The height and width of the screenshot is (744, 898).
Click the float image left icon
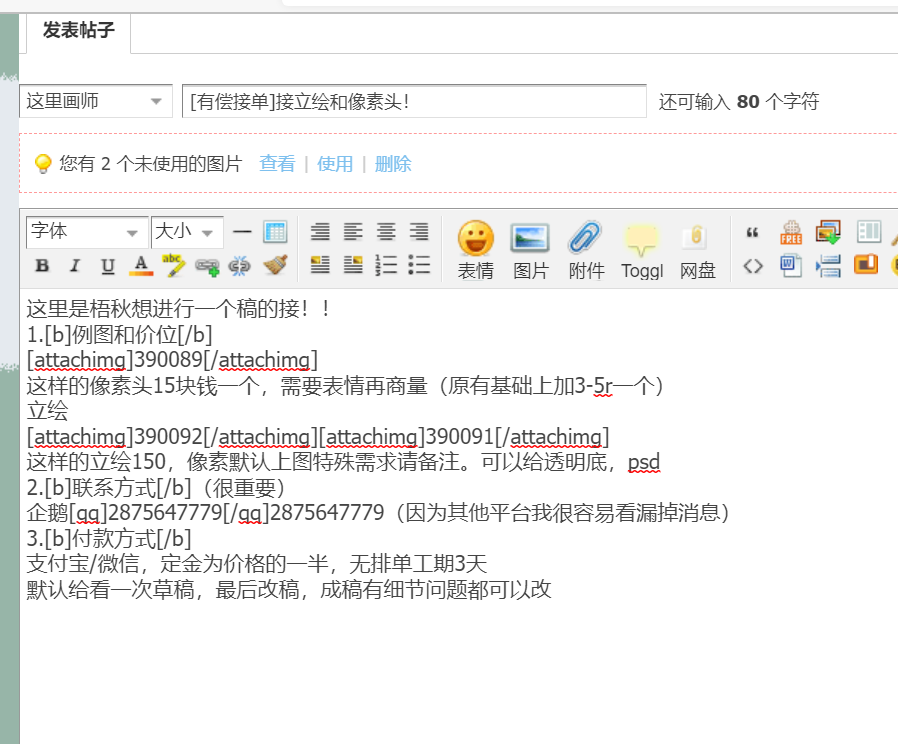pyautogui.click(x=320, y=265)
